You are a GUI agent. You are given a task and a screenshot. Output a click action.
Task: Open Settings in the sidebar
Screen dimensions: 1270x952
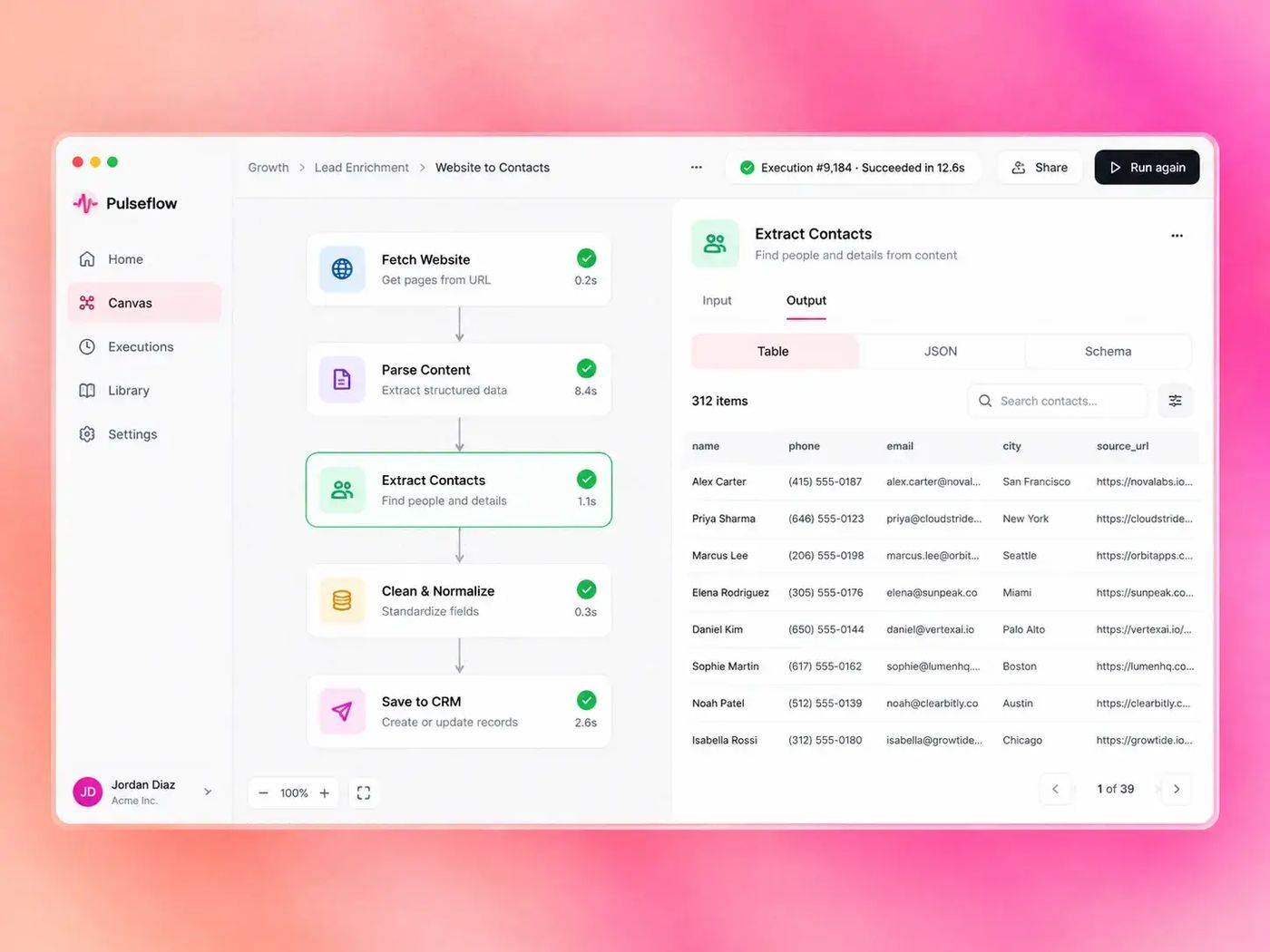pos(144,434)
